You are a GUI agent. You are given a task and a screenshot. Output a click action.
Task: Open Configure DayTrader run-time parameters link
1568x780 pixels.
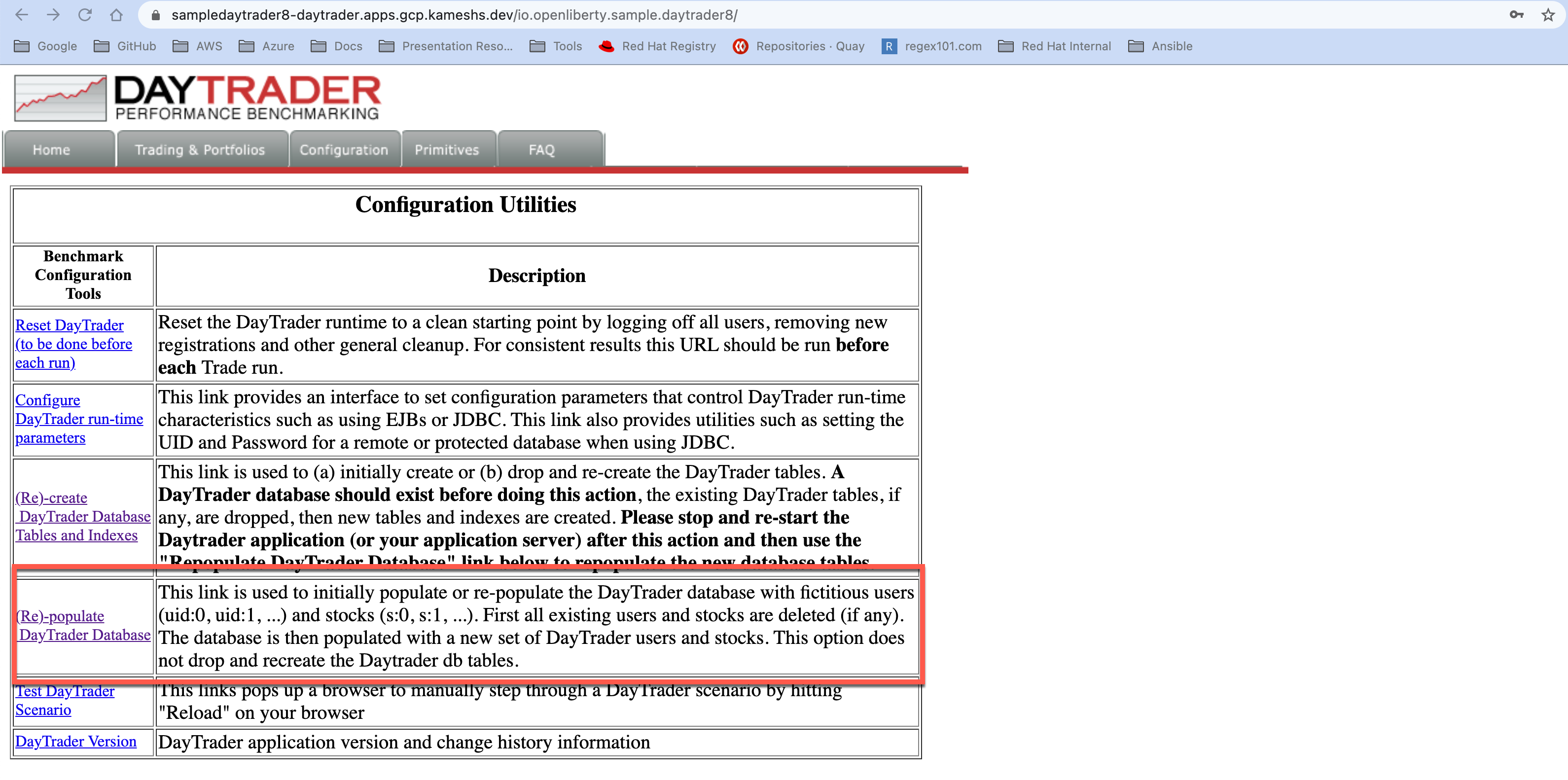79,419
